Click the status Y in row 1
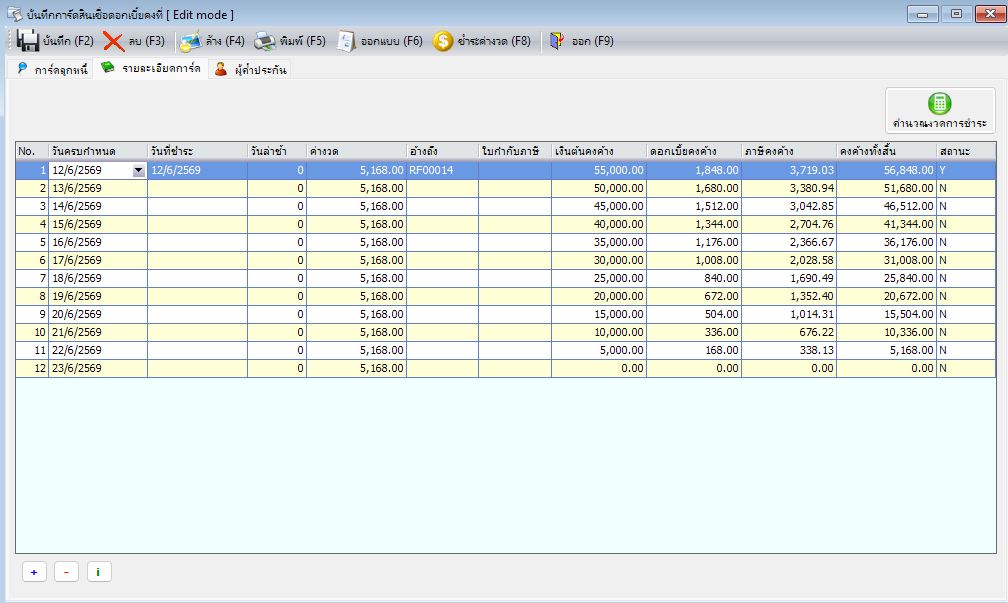Image resolution: width=1008 pixels, height=603 pixels. point(966,170)
